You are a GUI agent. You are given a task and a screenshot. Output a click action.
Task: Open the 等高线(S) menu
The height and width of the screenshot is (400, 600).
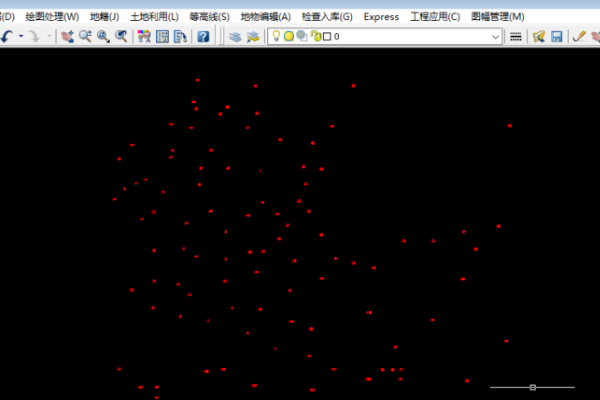point(209,17)
